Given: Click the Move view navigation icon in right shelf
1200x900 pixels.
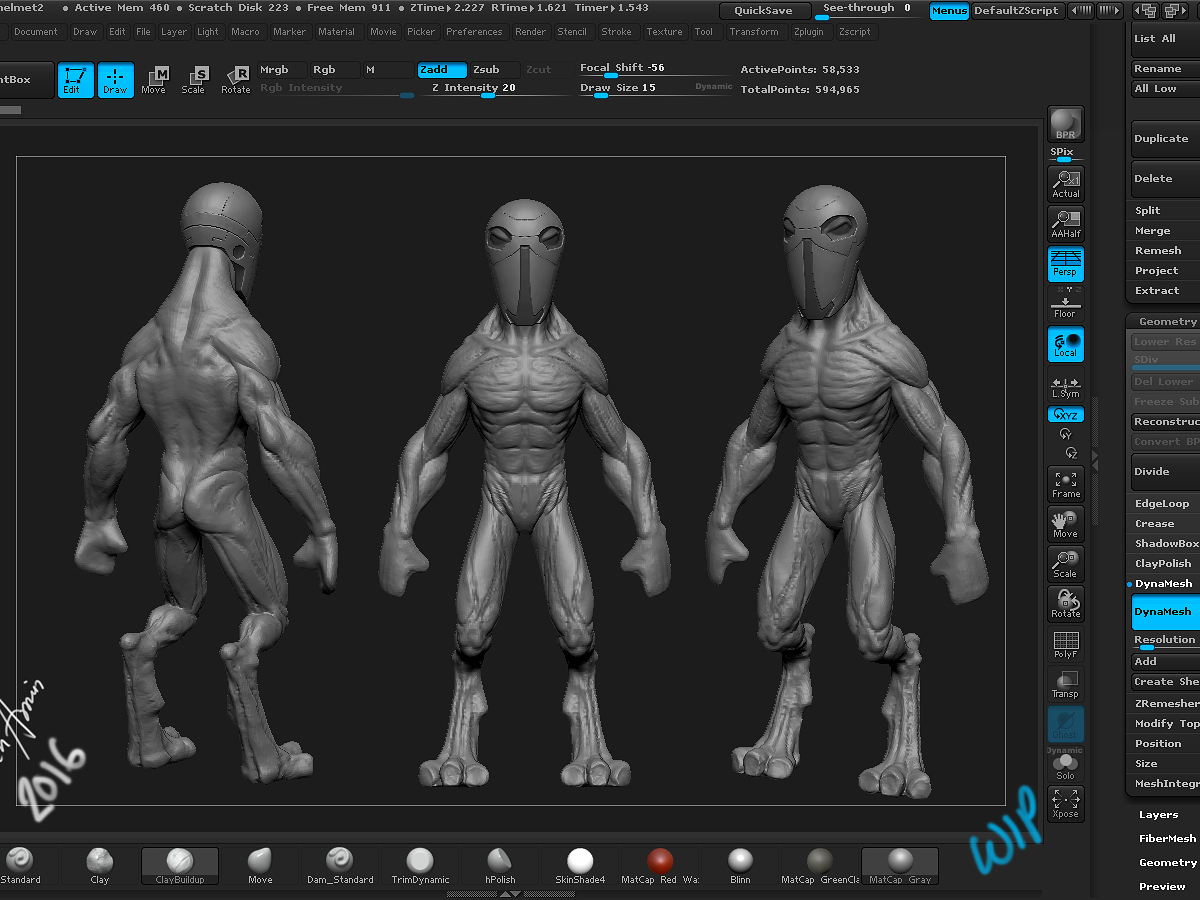Looking at the screenshot, I should pos(1065,524).
